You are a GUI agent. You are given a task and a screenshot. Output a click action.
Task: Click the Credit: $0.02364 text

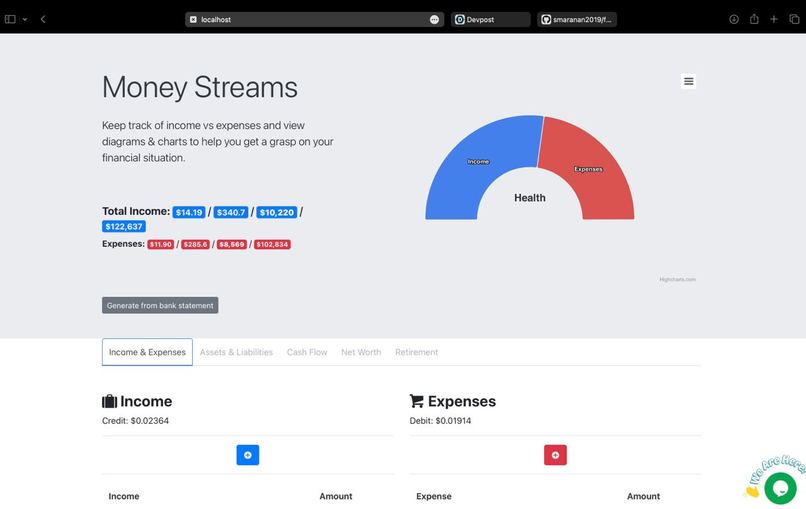point(135,421)
